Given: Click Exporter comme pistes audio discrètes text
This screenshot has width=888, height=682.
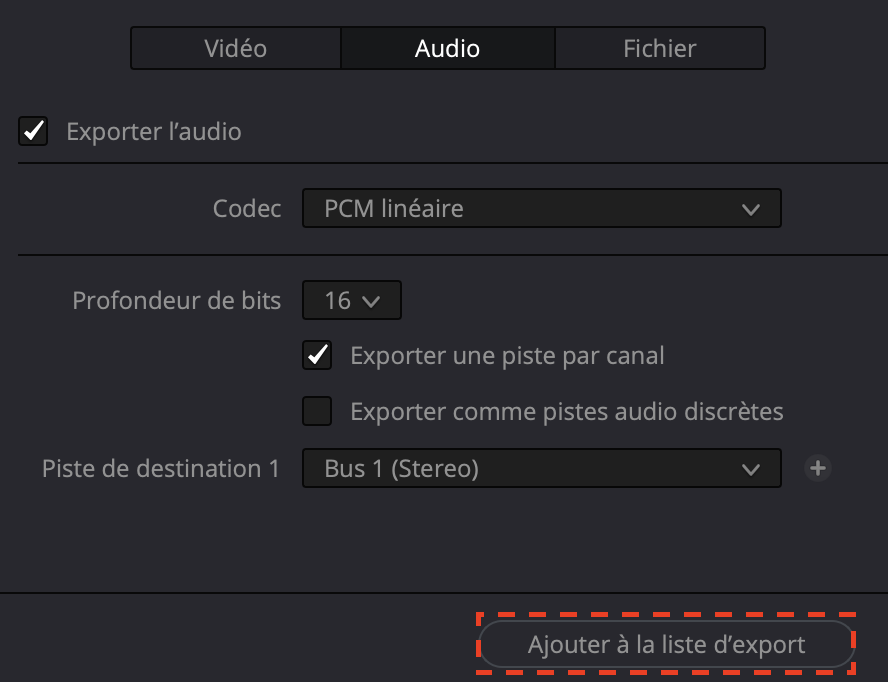Looking at the screenshot, I should coord(566,411).
